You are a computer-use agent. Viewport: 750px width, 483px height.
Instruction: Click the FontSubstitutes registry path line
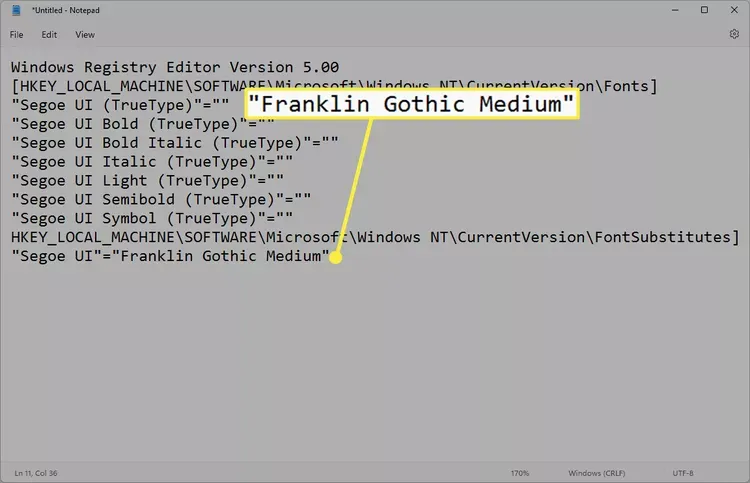tap(375, 237)
